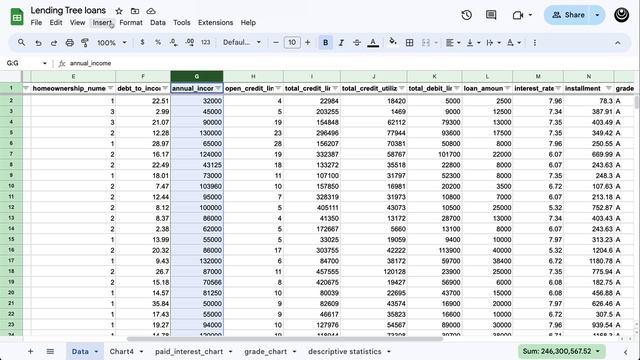Open version history clock icon

[467, 15]
